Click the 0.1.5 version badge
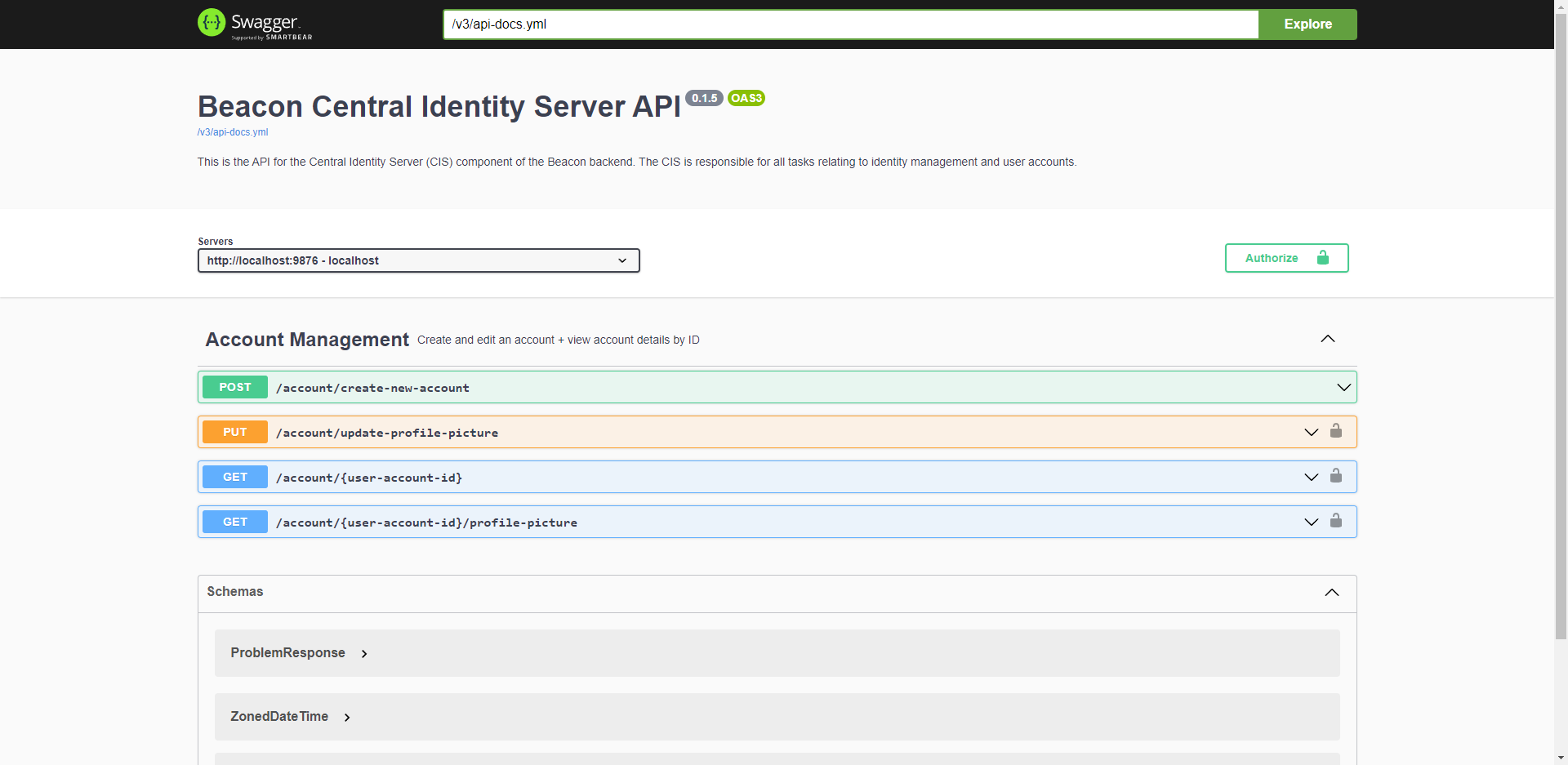The height and width of the screenshot is (765, 1568). coord(704,98)
